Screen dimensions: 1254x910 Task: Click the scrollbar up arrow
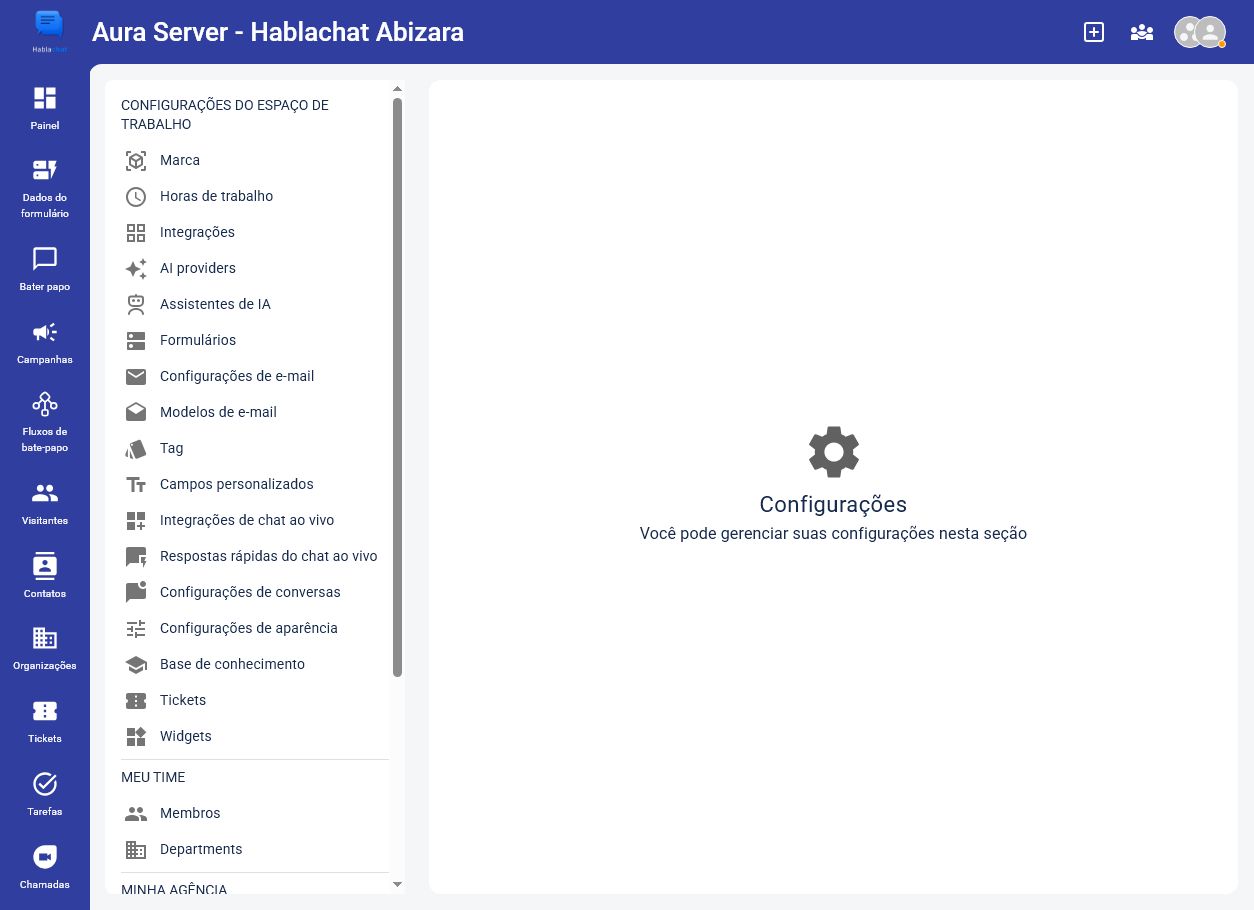coord(397,89)
